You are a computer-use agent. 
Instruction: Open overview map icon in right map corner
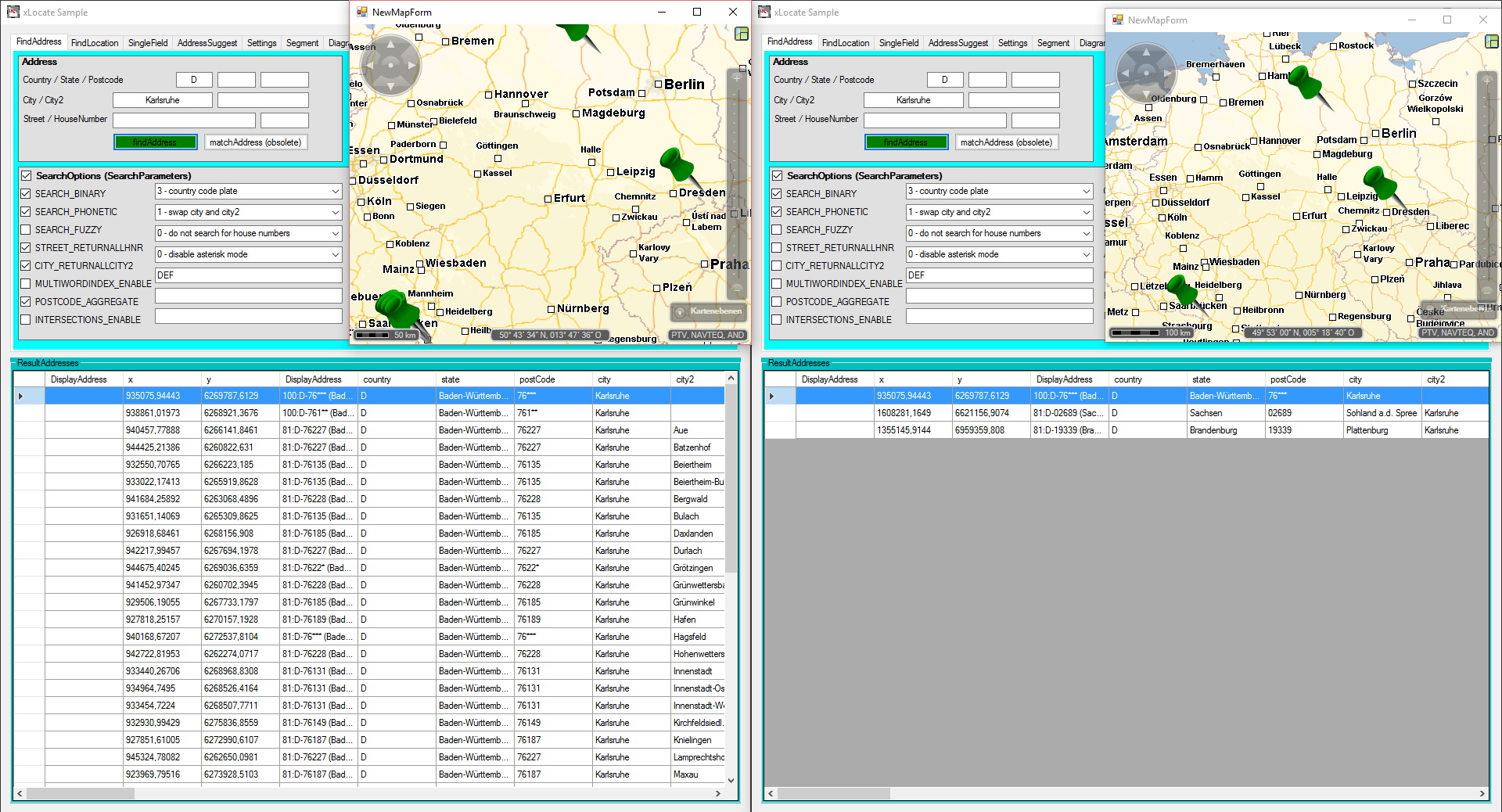coord(1492,41)
